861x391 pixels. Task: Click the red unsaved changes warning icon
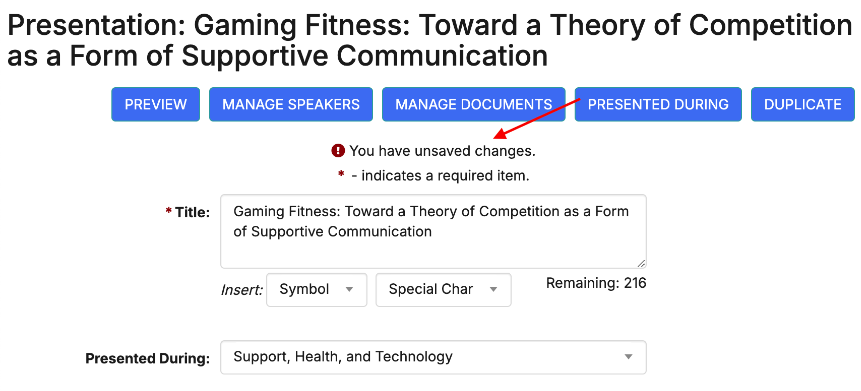point(338,150)
